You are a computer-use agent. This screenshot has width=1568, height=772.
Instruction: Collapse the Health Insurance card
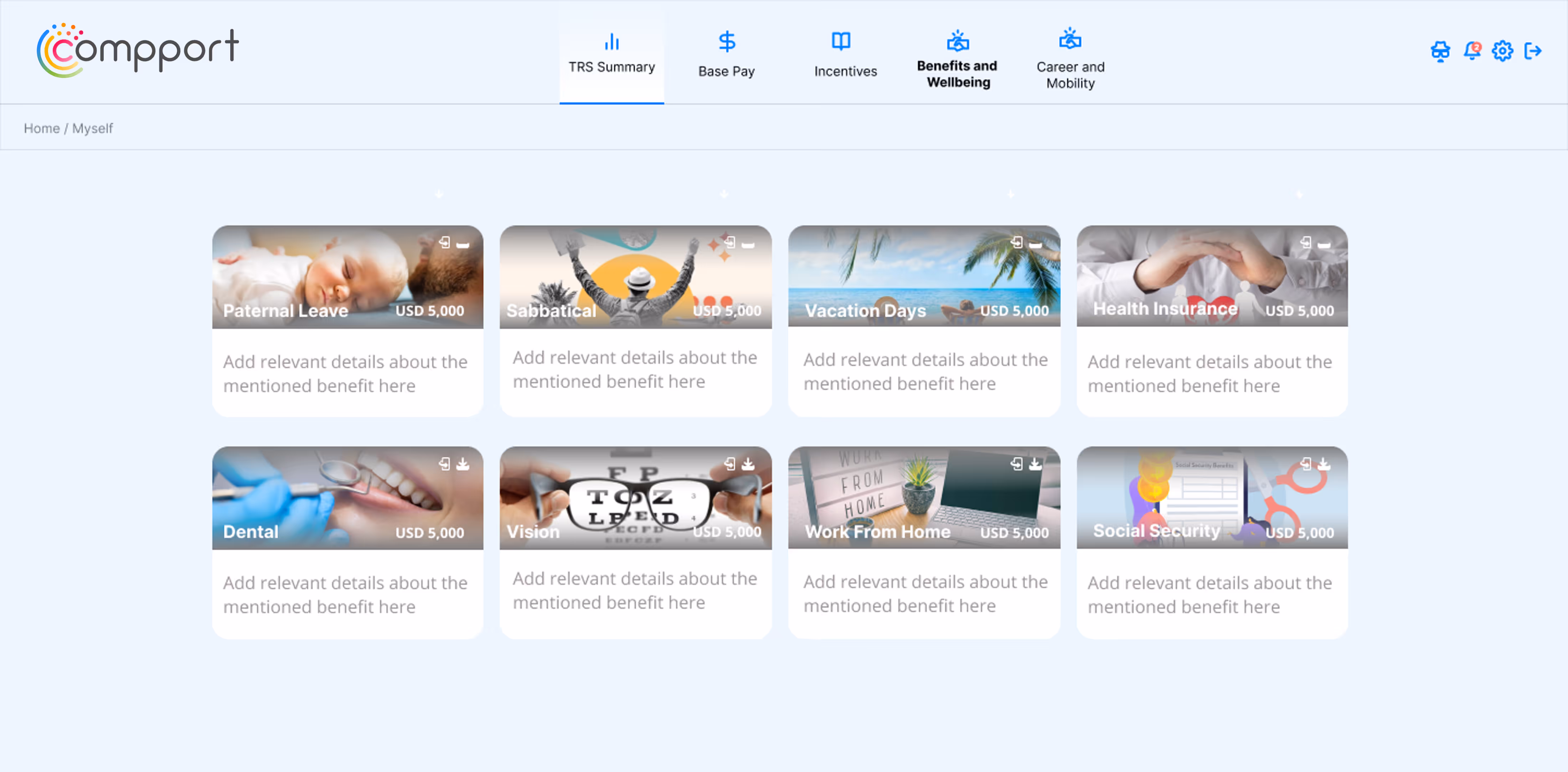point(1325,245)
